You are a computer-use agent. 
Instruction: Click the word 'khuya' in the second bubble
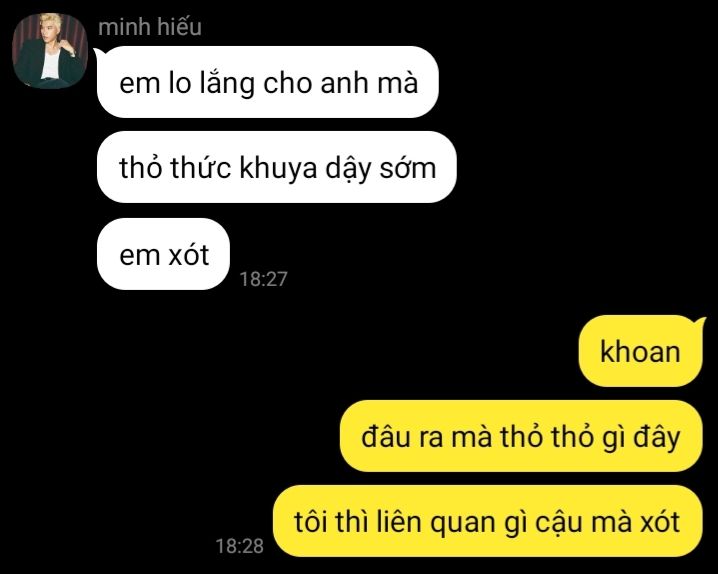[278, 168]
